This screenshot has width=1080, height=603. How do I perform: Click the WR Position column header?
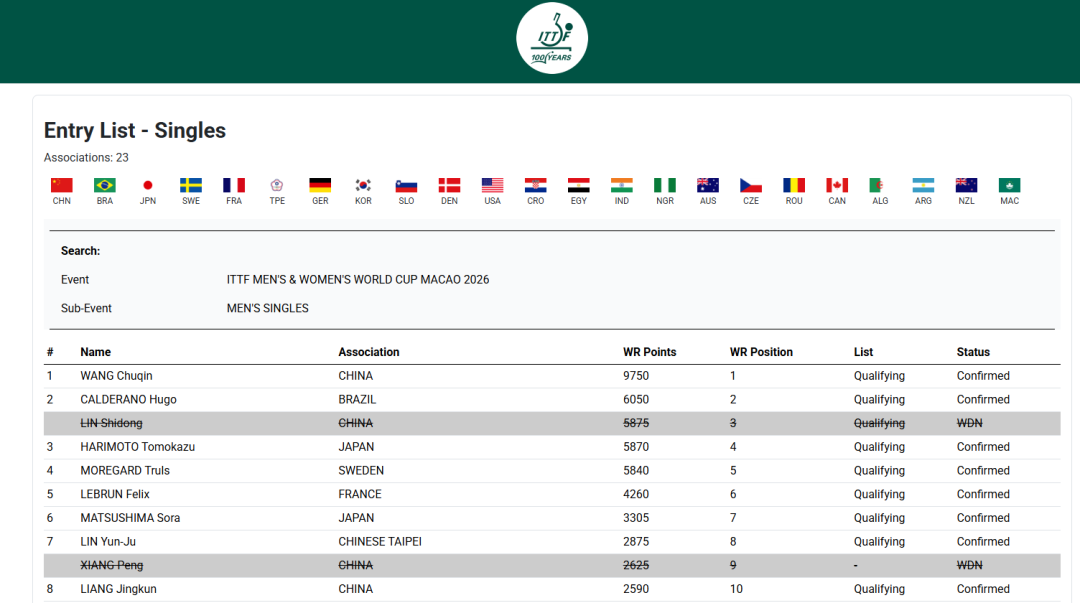pos(761,352)
